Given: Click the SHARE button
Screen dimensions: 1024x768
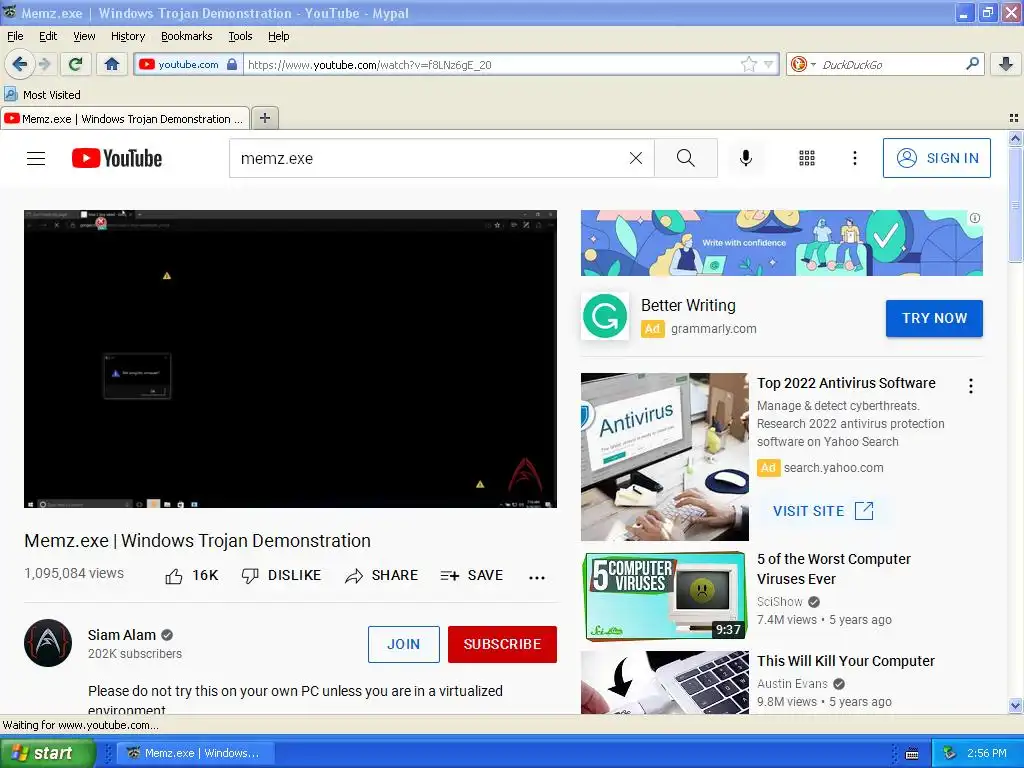Looking at the screenshot, I should click(x=381, y=575).
